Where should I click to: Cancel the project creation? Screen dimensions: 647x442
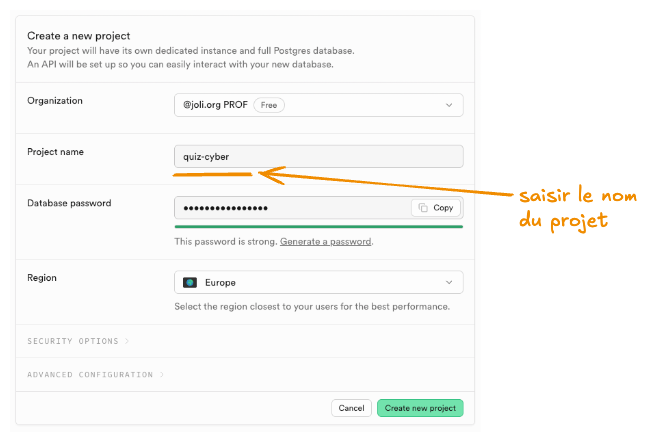pos(351,408)
